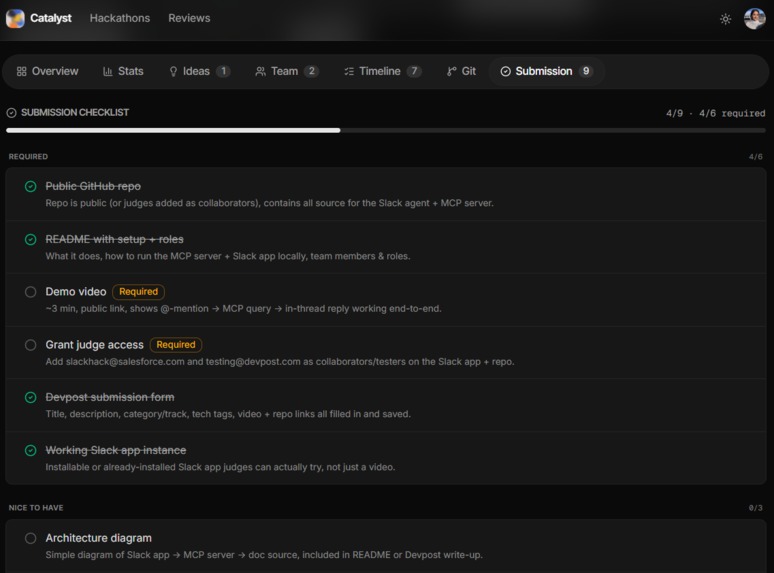Screen dimensions: 774x573
Task: Click the 'Public GitHub repo' title
Action: (93, 186)
